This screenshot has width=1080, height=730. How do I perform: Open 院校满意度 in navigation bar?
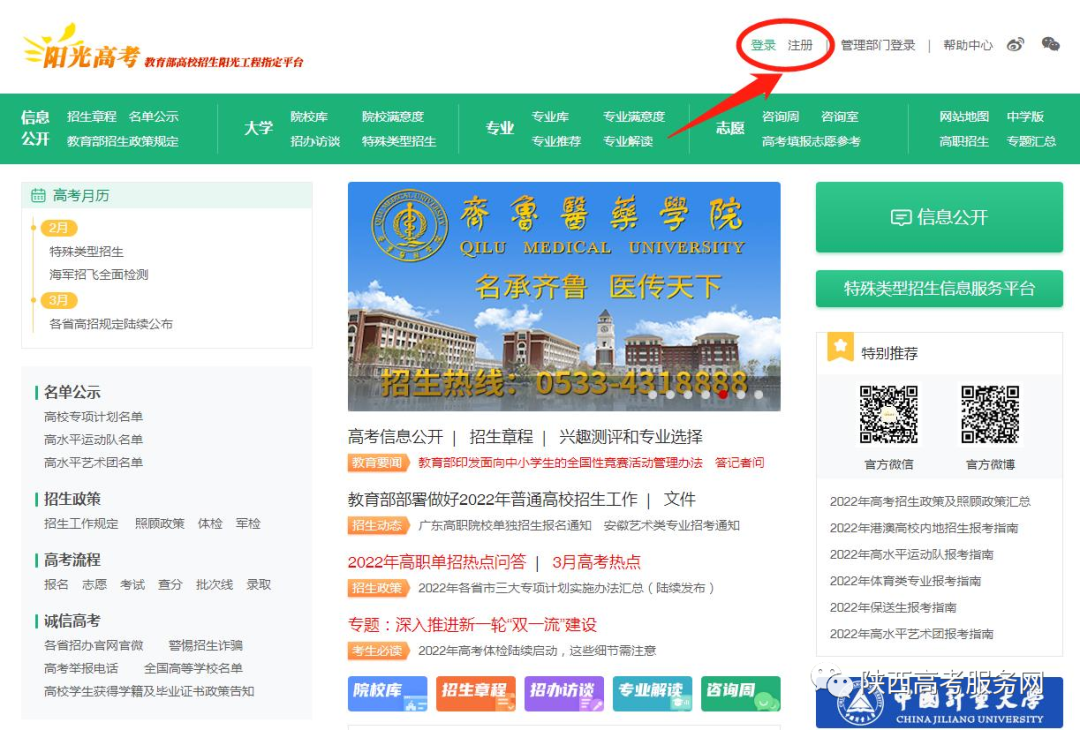coord(393,116)
